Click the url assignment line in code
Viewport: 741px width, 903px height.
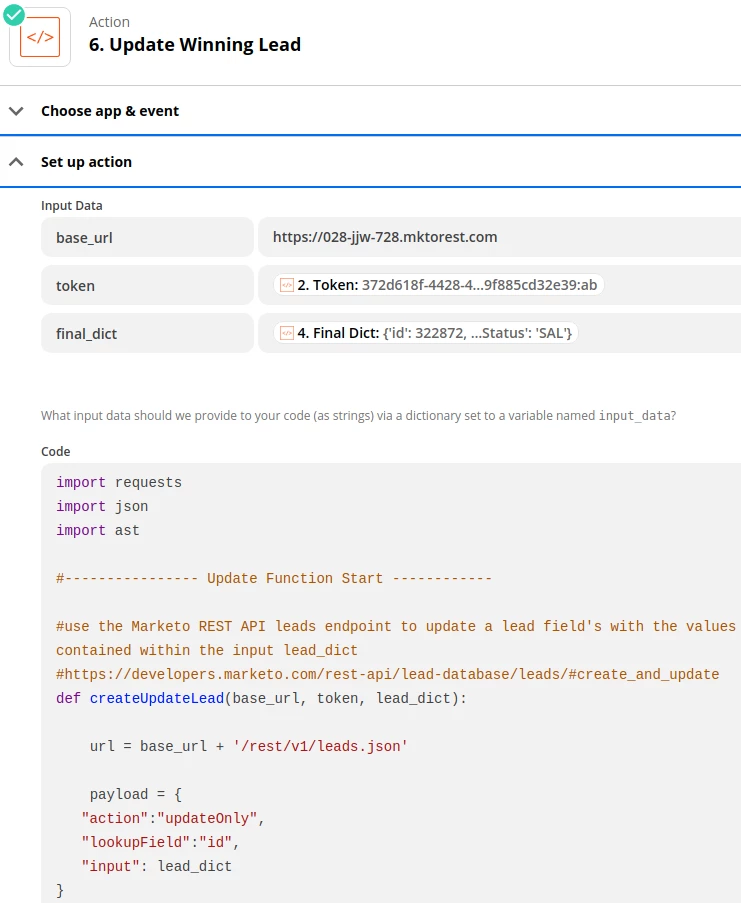pyautogui.click(x=248, y=746)
